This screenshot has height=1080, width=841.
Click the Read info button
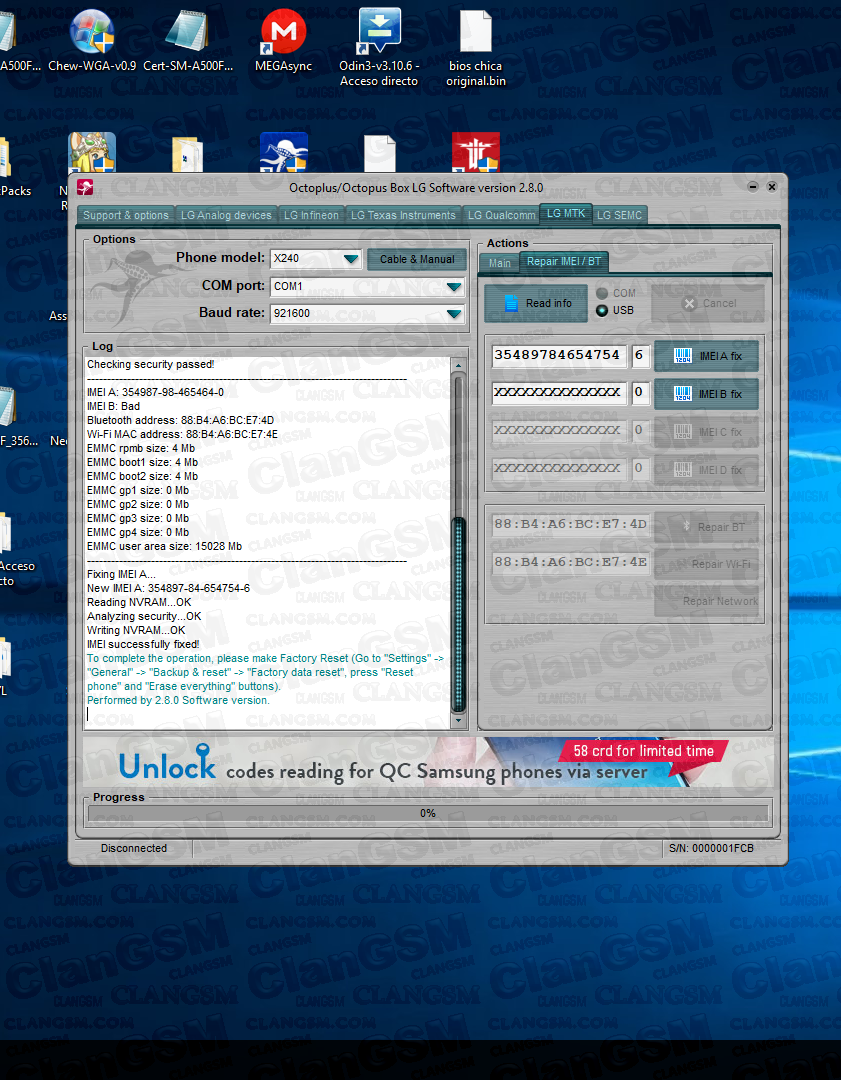536,303
